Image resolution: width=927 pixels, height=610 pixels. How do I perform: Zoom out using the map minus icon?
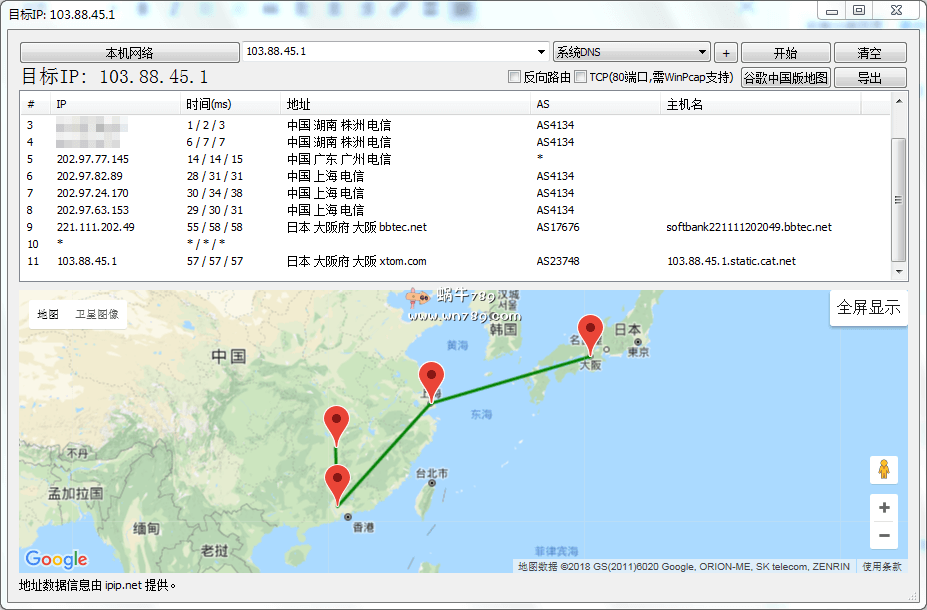884,535
